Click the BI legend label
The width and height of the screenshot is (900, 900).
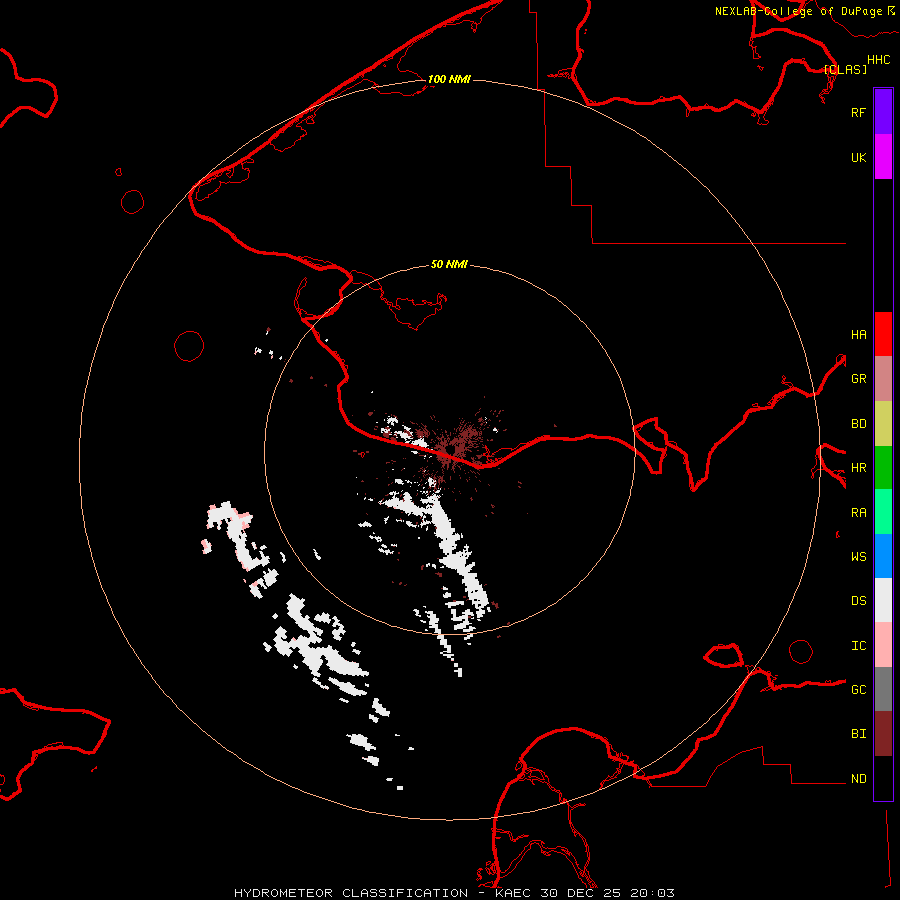tap(858, 734)
